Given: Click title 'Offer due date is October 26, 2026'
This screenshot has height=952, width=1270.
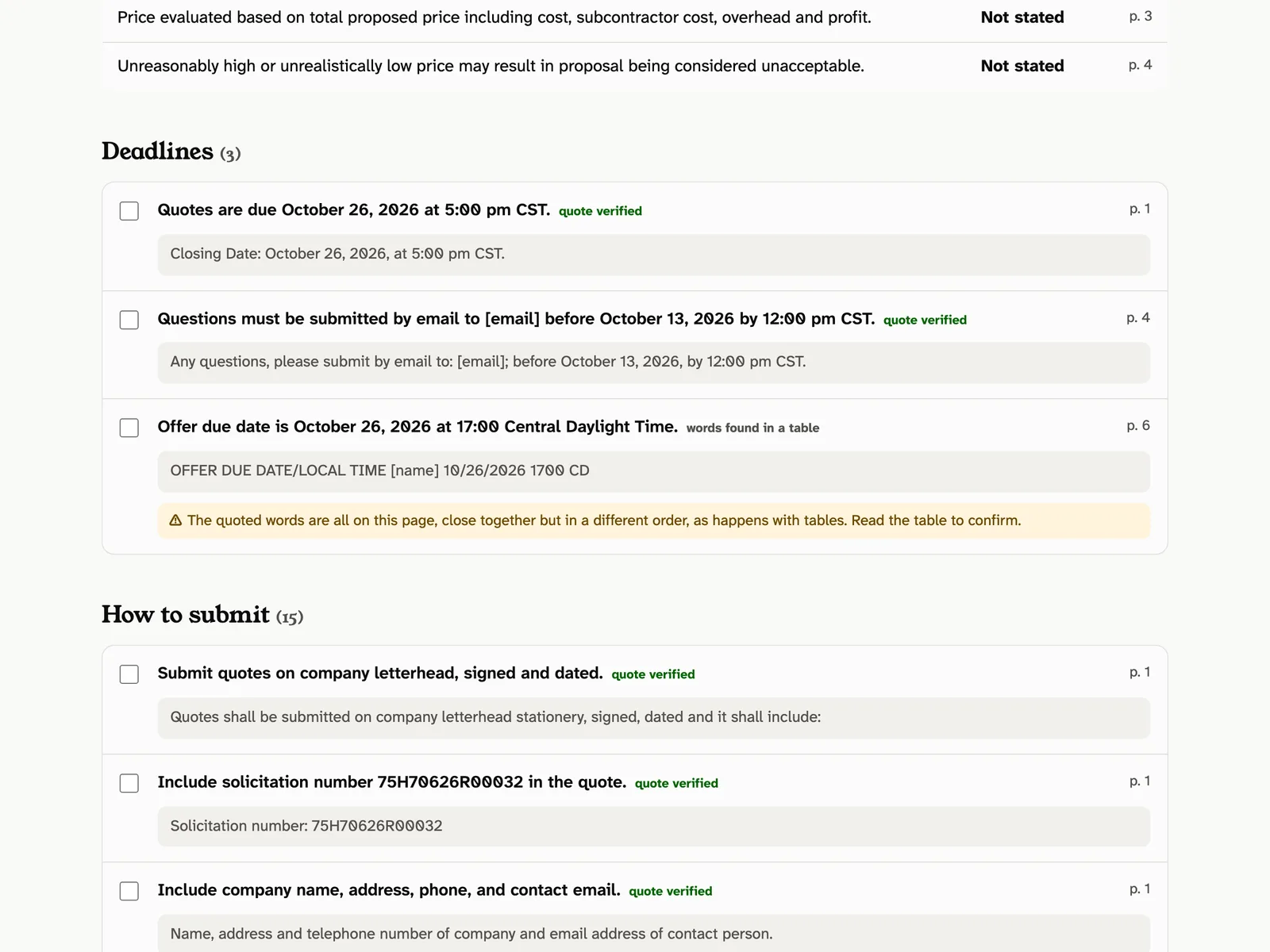Looking at the screenshot, I should tap(418, 427).
